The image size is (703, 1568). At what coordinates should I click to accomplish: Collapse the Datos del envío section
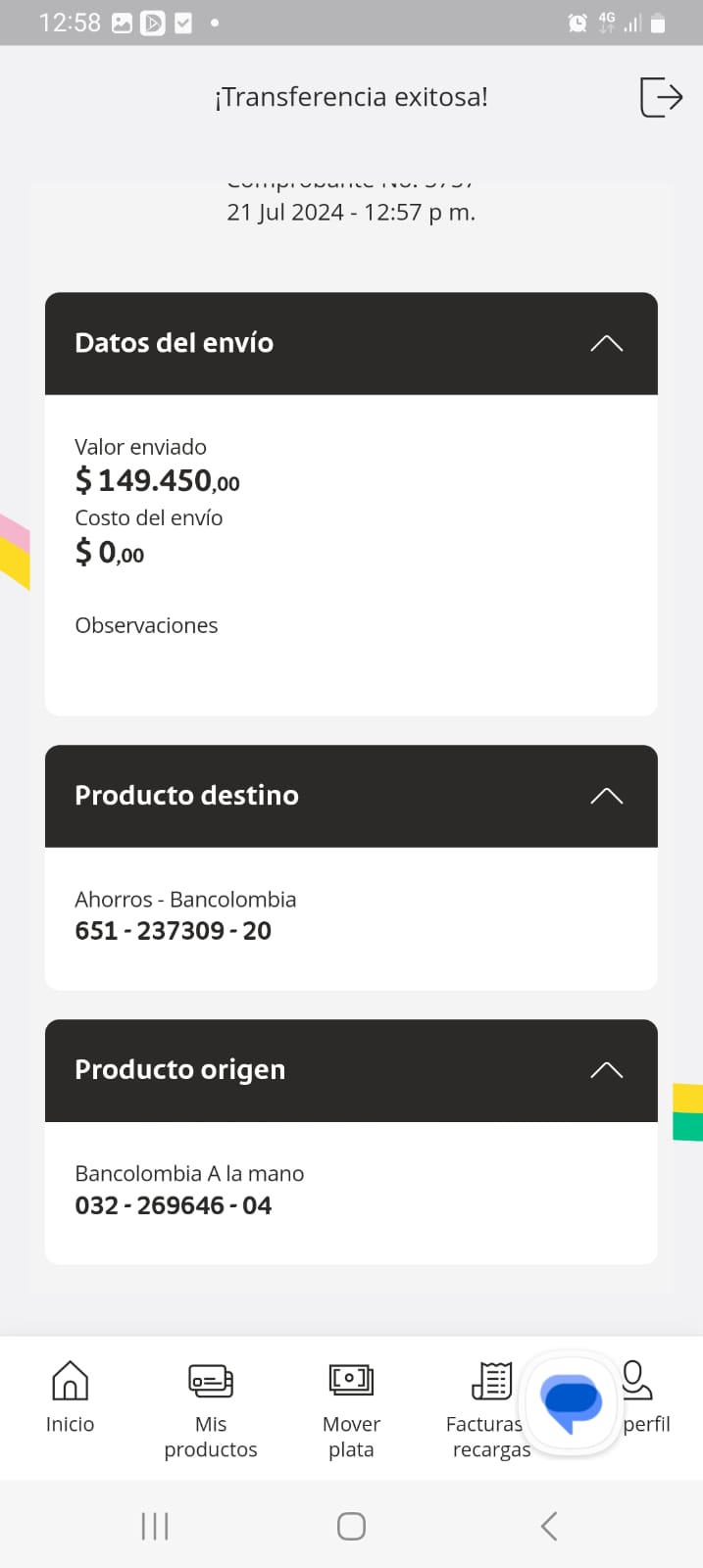click(606, 343)
